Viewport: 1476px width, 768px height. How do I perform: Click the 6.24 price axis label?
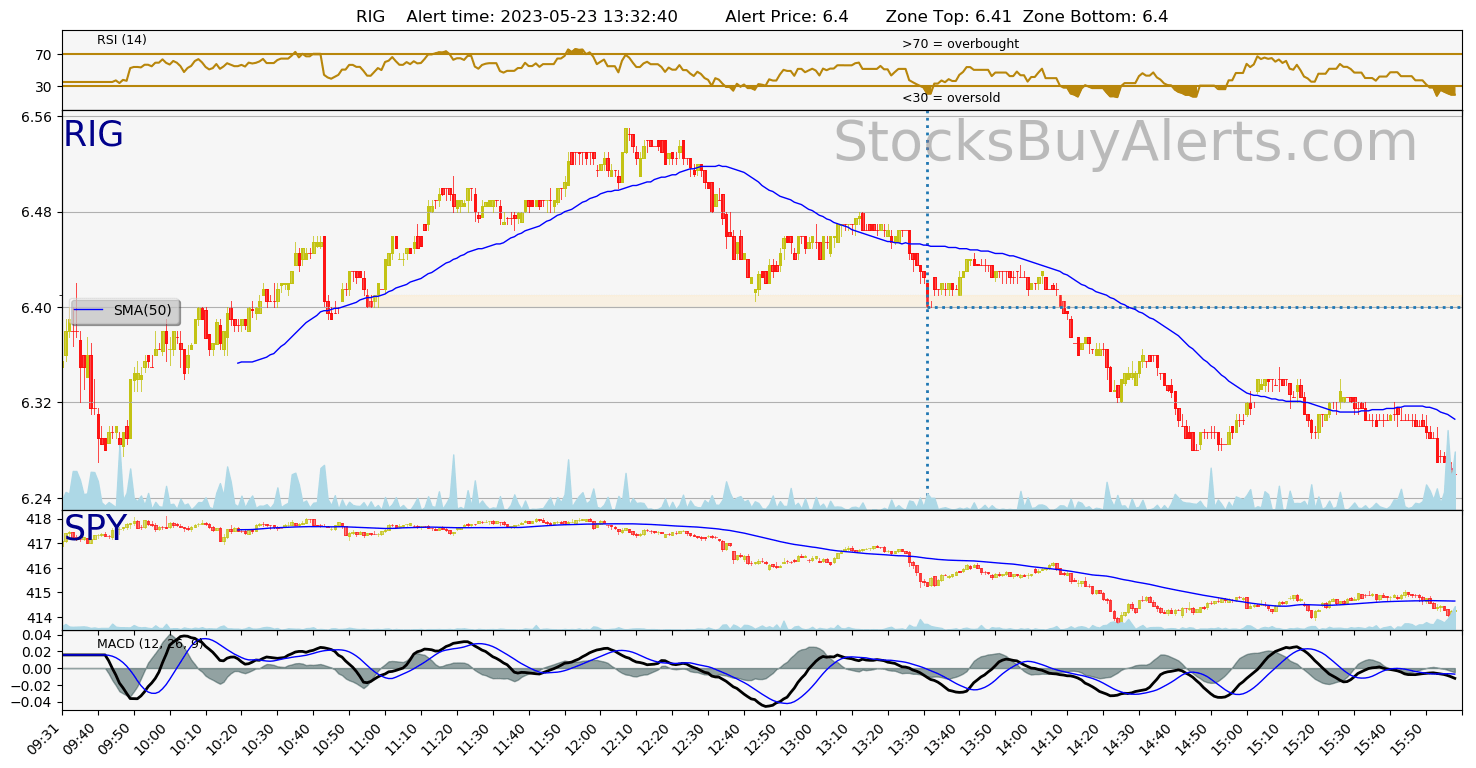(x=35, y=499)
